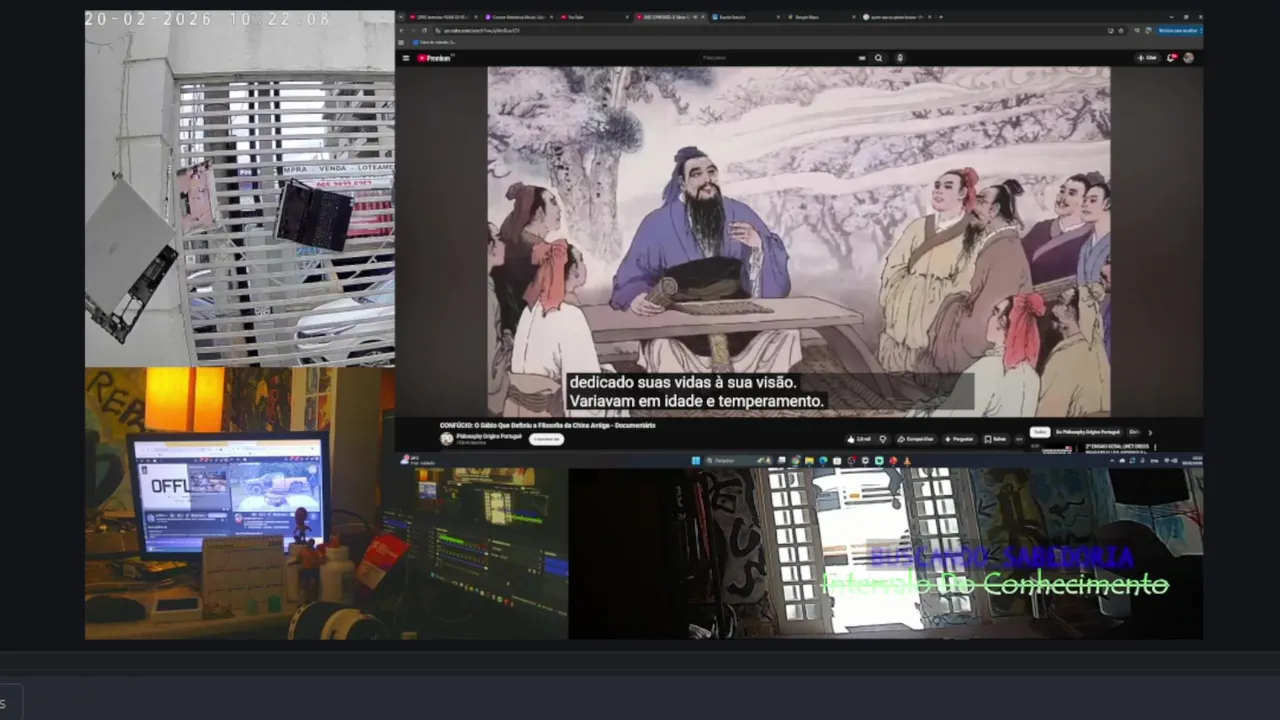Dislike the video with thumbs-down button

click(x=883, y=439)
